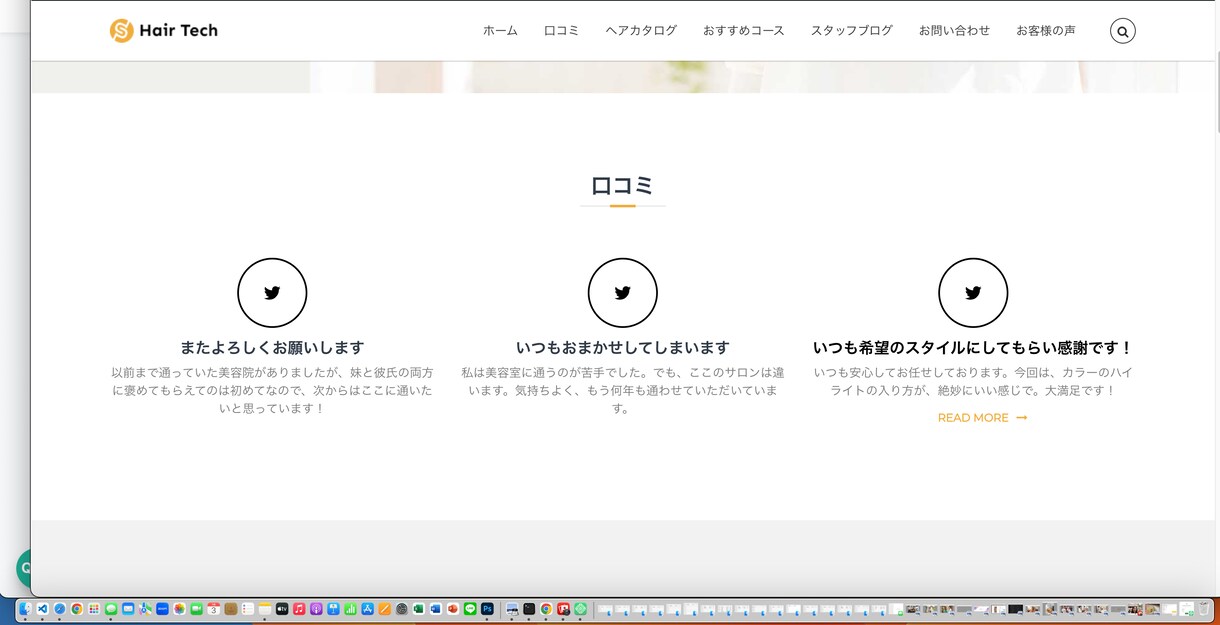Launch Microsoft Word from the Dock
Image resolution: width=1220 pixels, height=625 pixels.
click(x=435, y=608)
